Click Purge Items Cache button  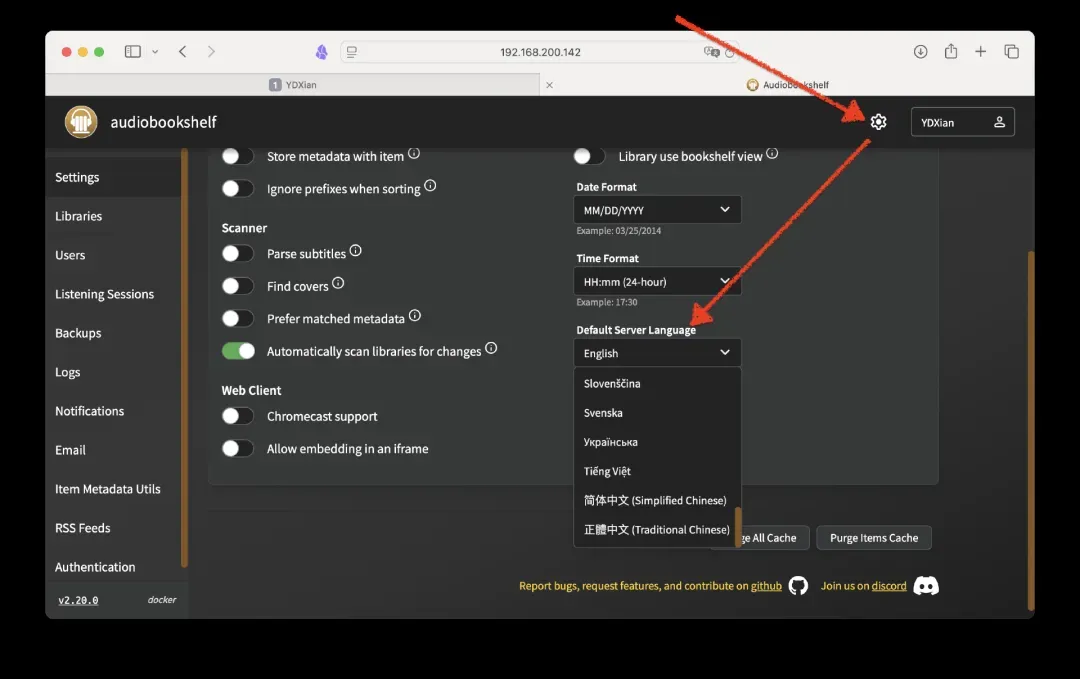click(x=873, y=538)
